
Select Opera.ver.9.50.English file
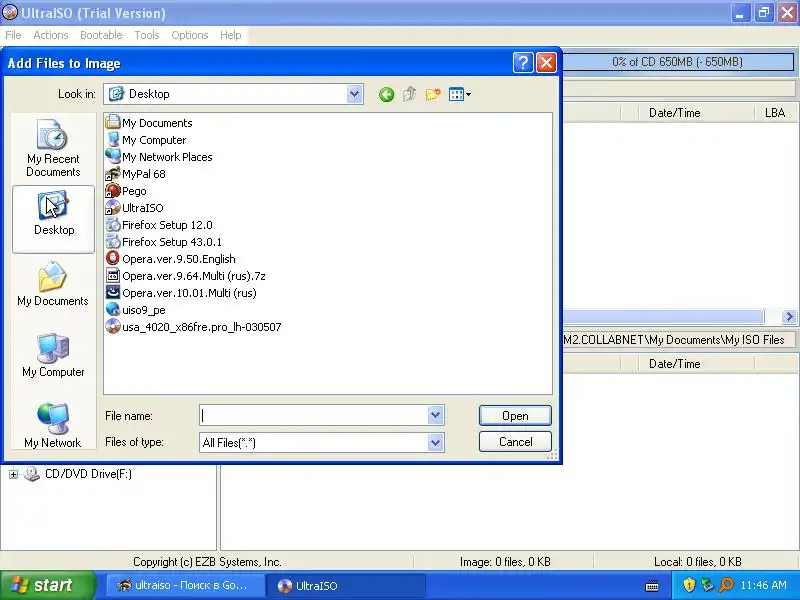[x=170, y=259]
